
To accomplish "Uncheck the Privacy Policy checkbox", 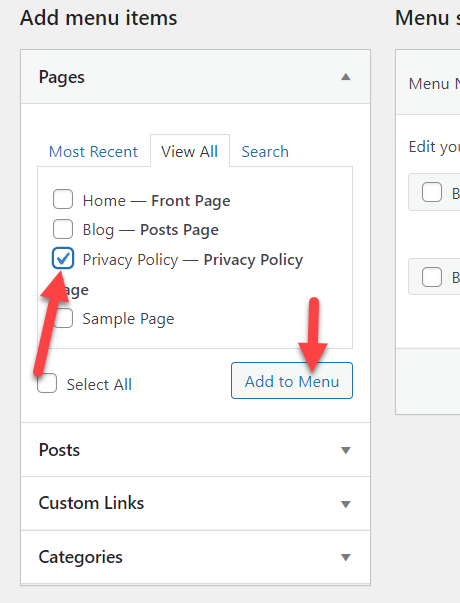I will click(63, 258).
